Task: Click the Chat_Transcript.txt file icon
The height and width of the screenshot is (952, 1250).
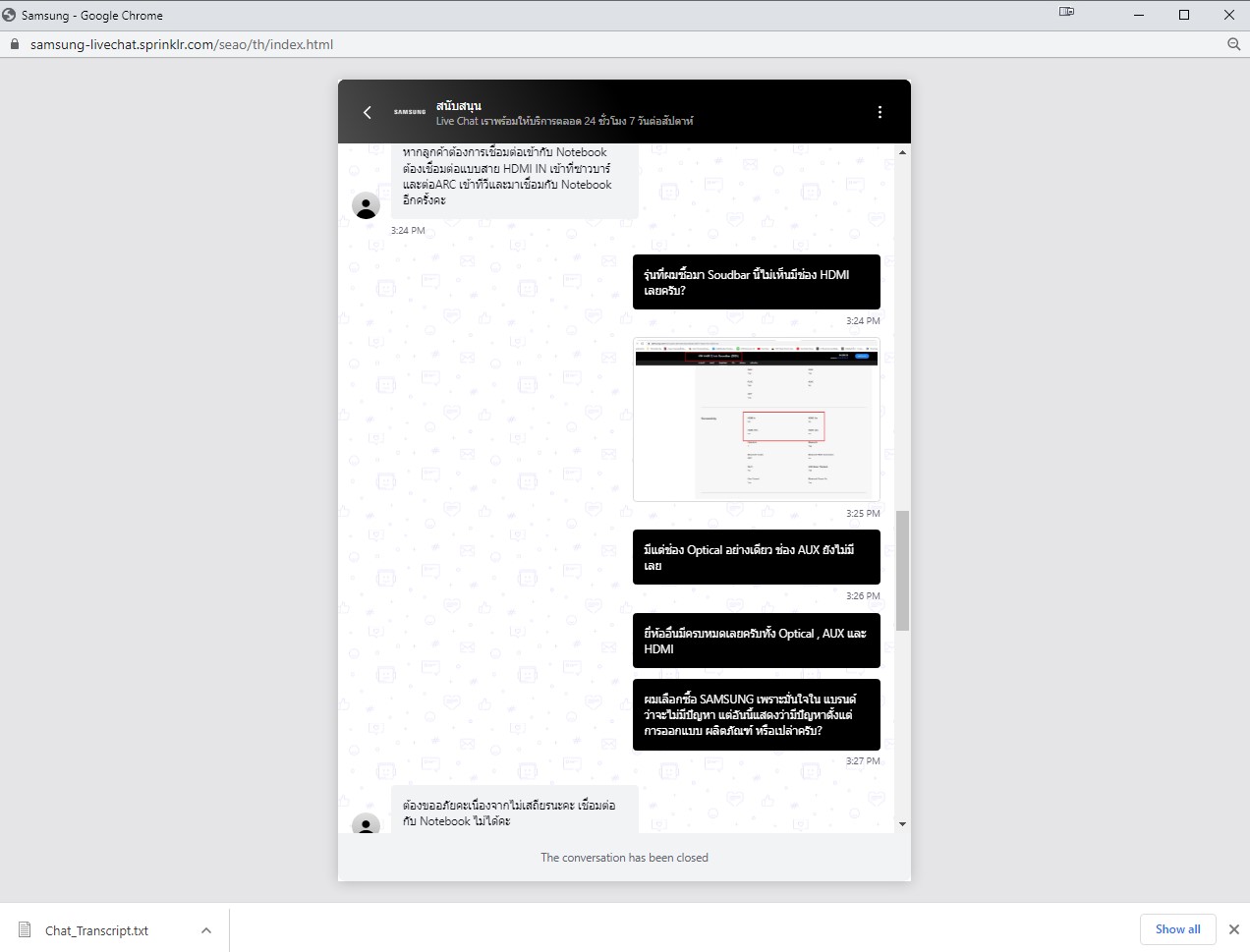Action: [25, 930]
